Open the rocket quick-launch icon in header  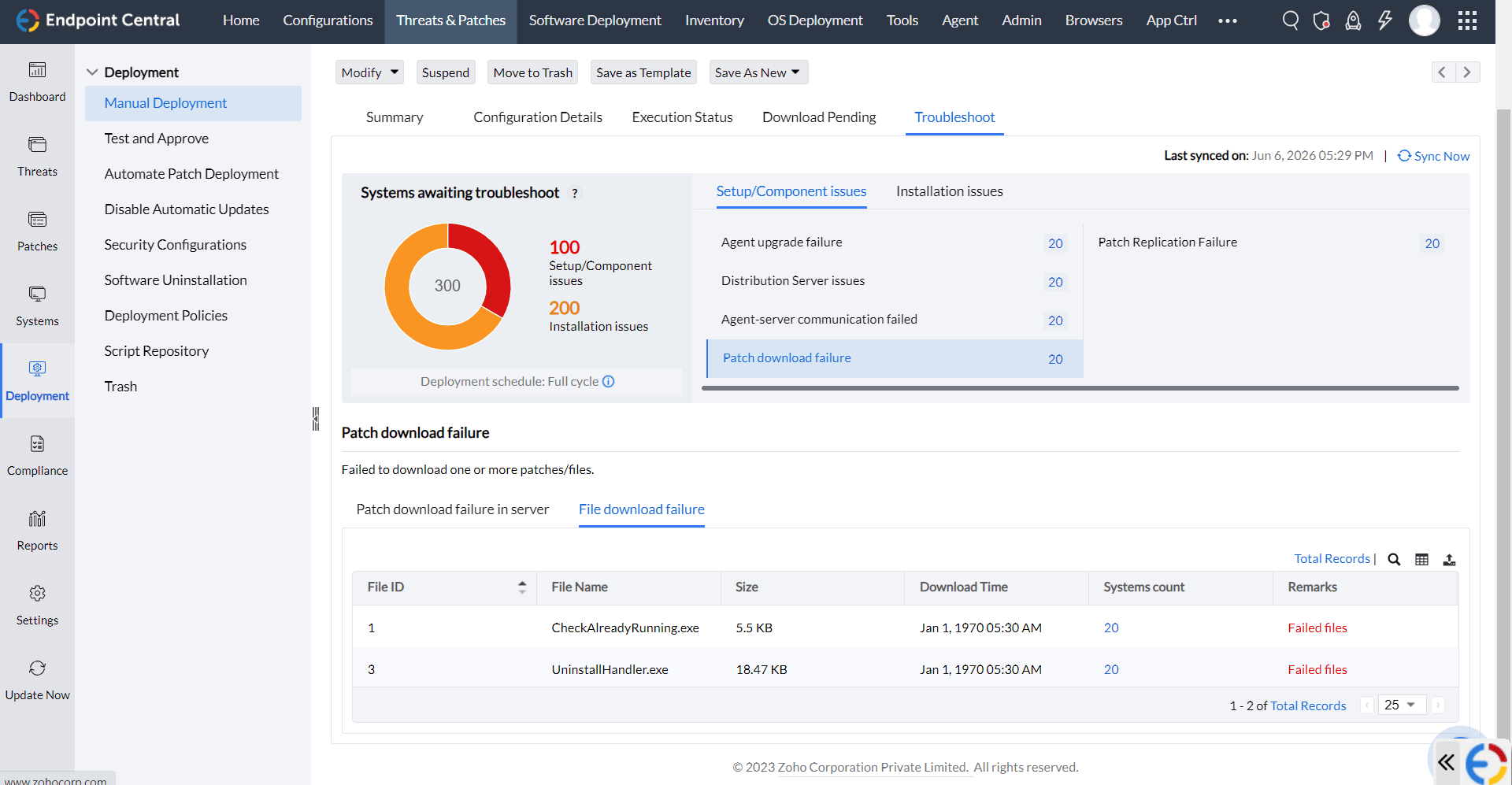click(1353, 20)
